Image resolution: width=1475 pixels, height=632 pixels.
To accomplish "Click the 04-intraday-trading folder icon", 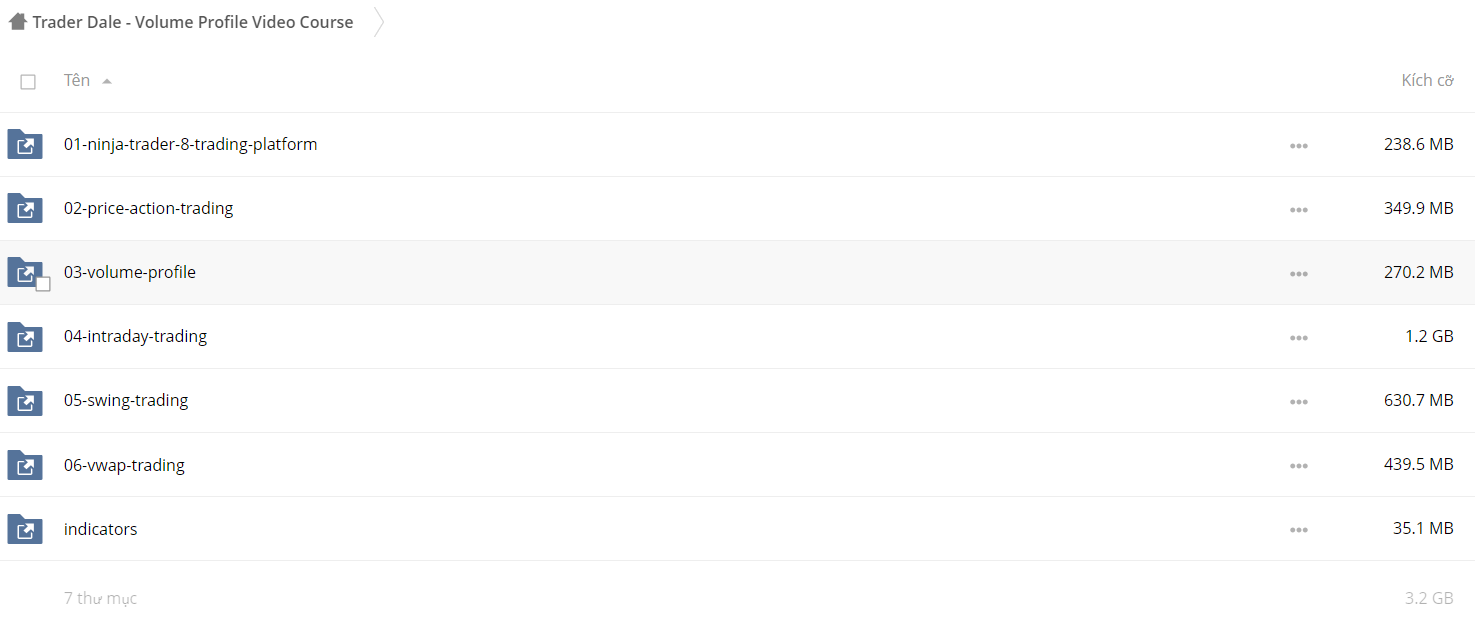I will [x=25, y=337].
